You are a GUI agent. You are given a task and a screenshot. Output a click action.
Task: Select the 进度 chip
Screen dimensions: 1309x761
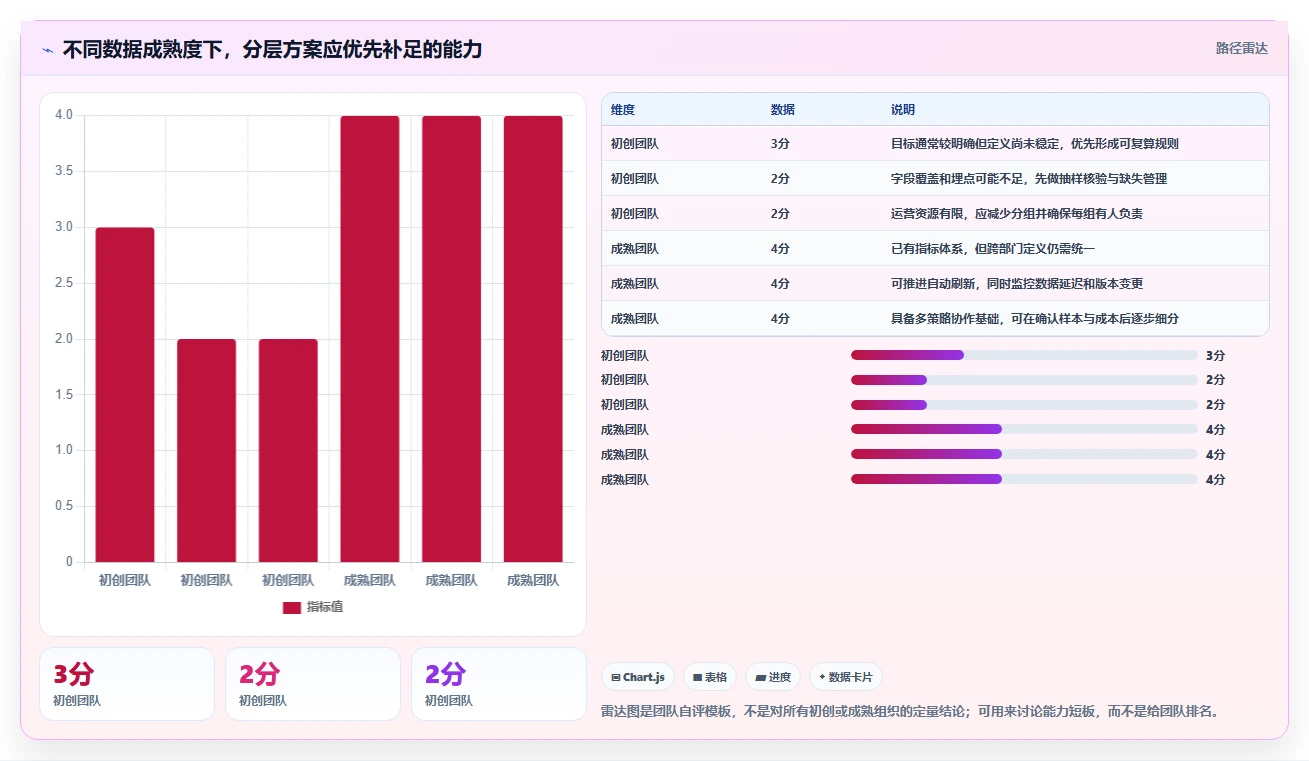(773, 677)
